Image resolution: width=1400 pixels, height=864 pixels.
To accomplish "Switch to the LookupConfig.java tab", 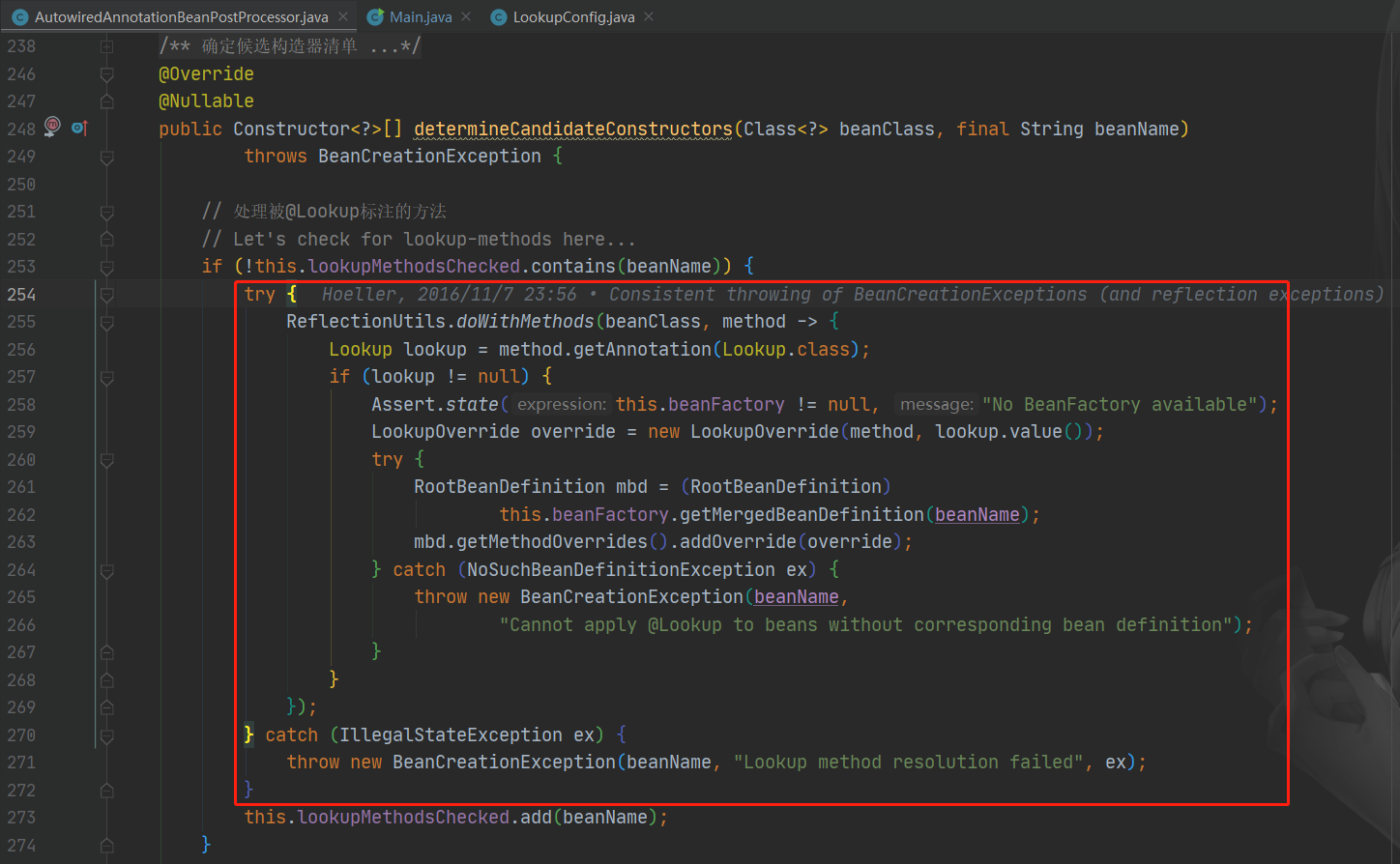I will point(573,17).
